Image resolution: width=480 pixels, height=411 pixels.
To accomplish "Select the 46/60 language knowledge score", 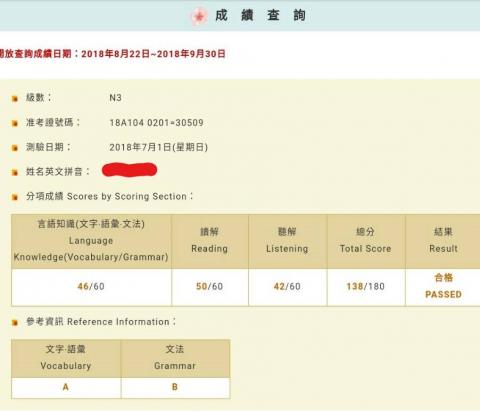I will pyautogui.click(x=91, y=286).
